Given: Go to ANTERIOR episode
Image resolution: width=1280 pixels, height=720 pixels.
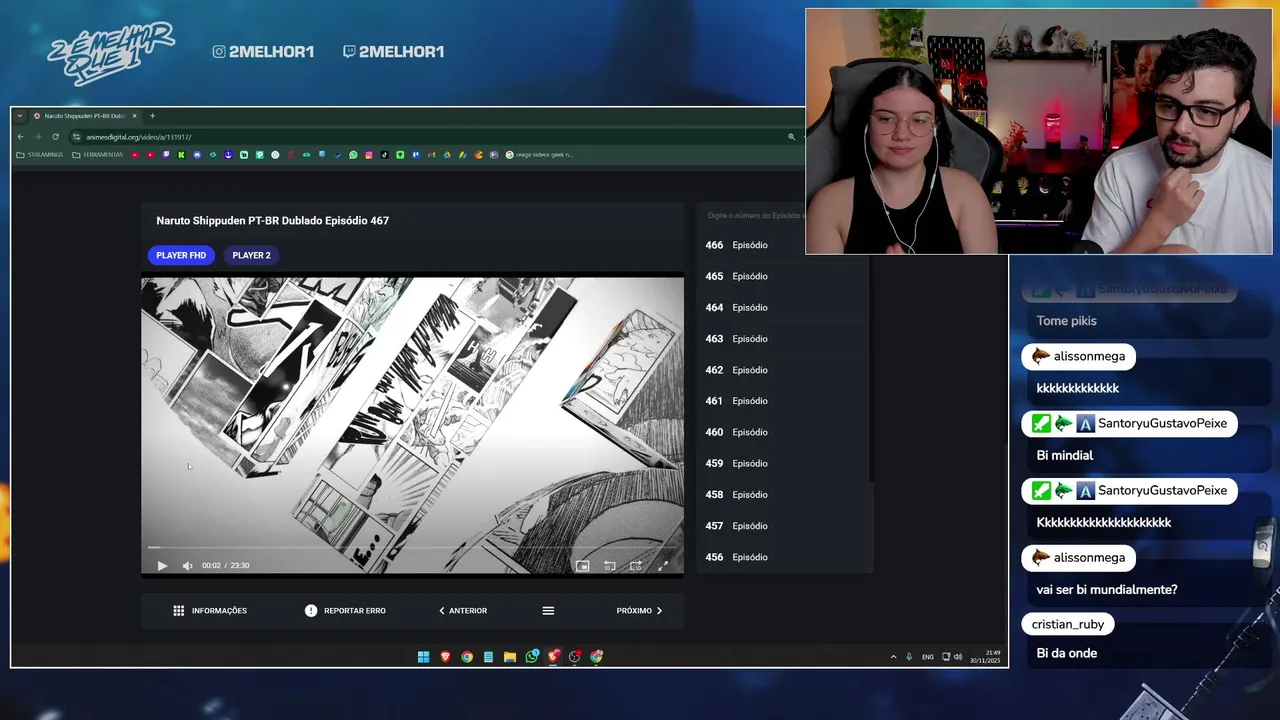Looking at the screenshot, I should [463, 611].
